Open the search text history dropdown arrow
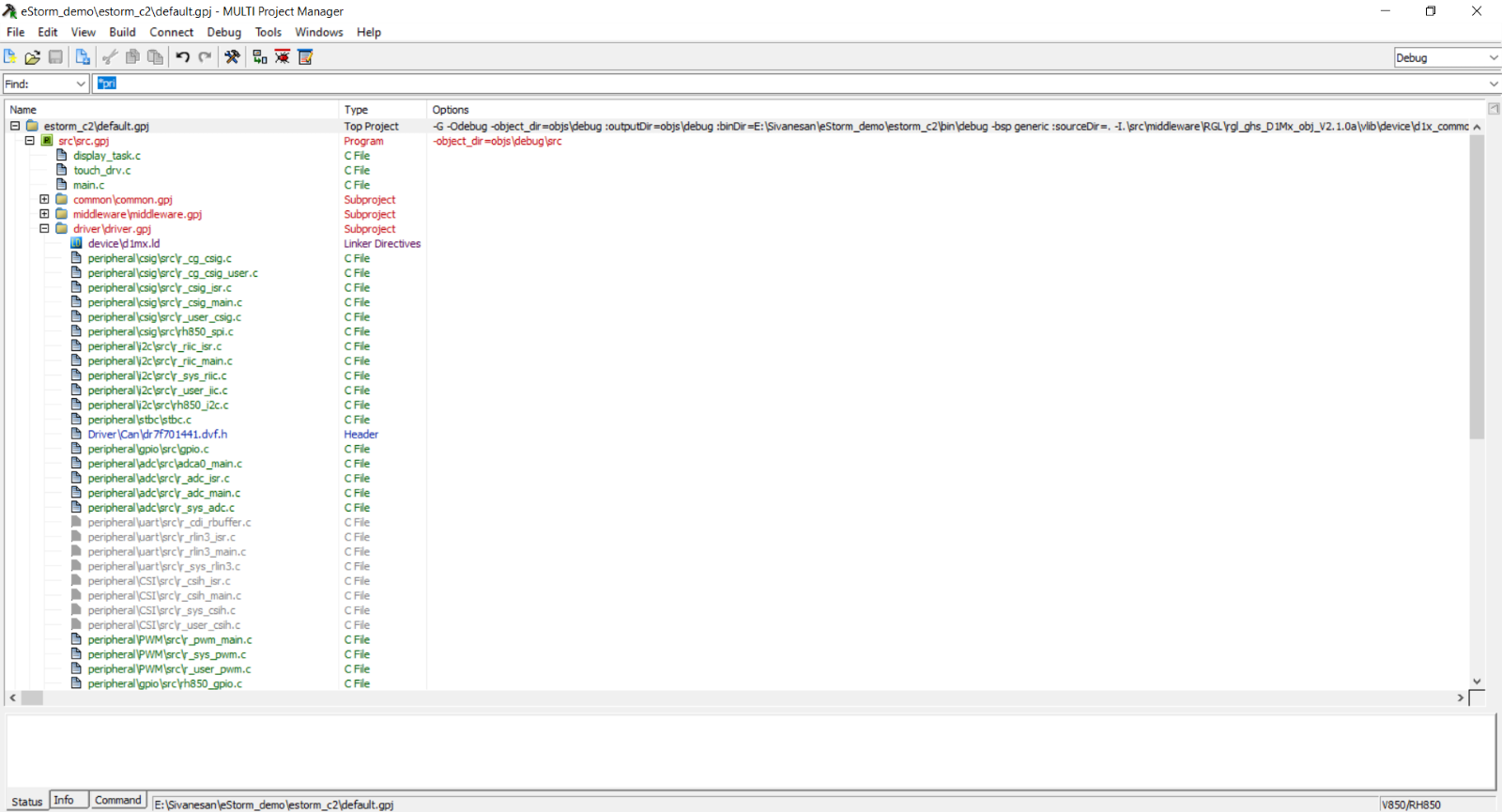Image resolution: width=1502 pixels, height=812 pixels. (1494, 84)
